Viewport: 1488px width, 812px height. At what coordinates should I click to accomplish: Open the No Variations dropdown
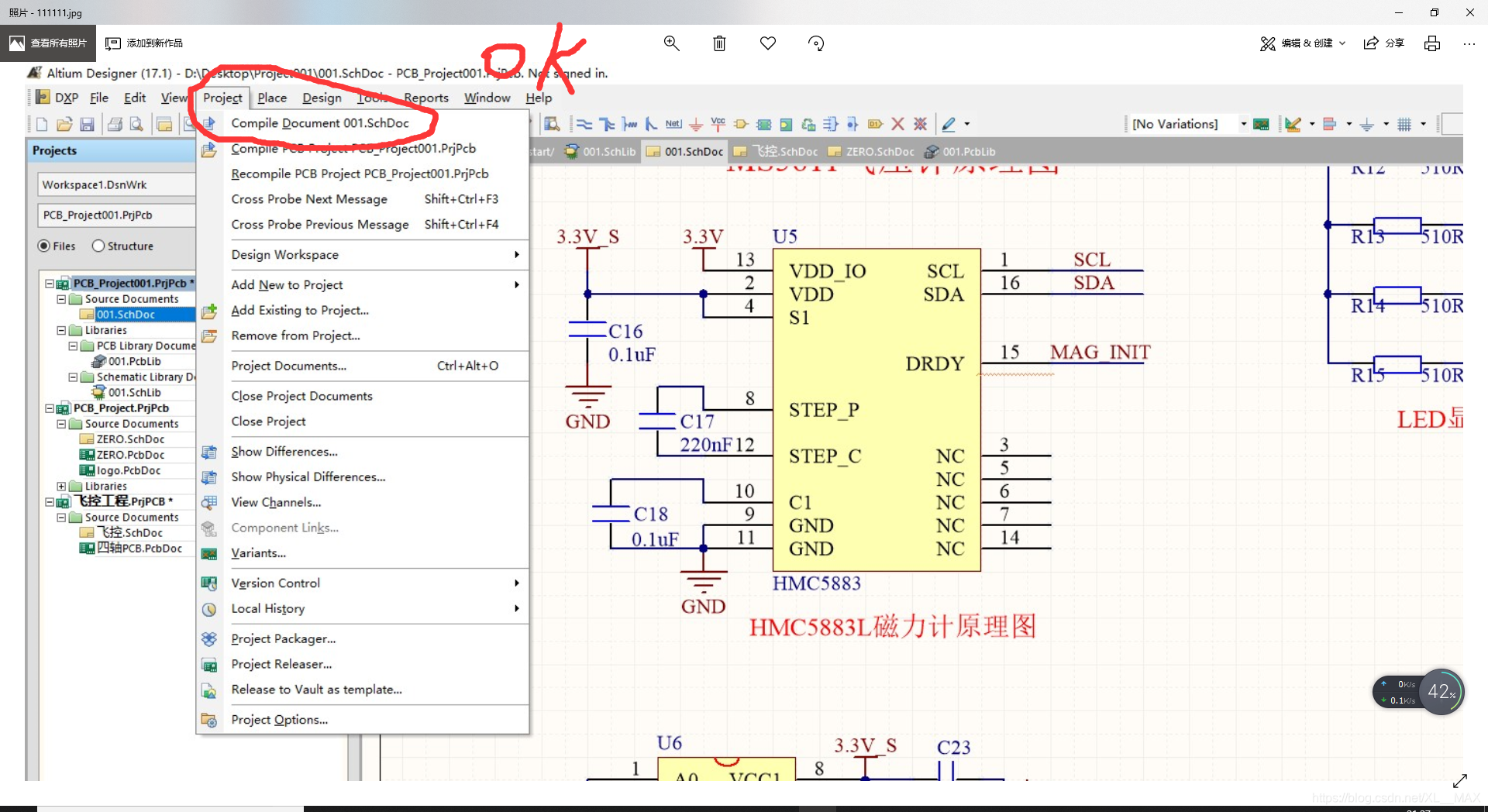click(x=1243, y=124)
